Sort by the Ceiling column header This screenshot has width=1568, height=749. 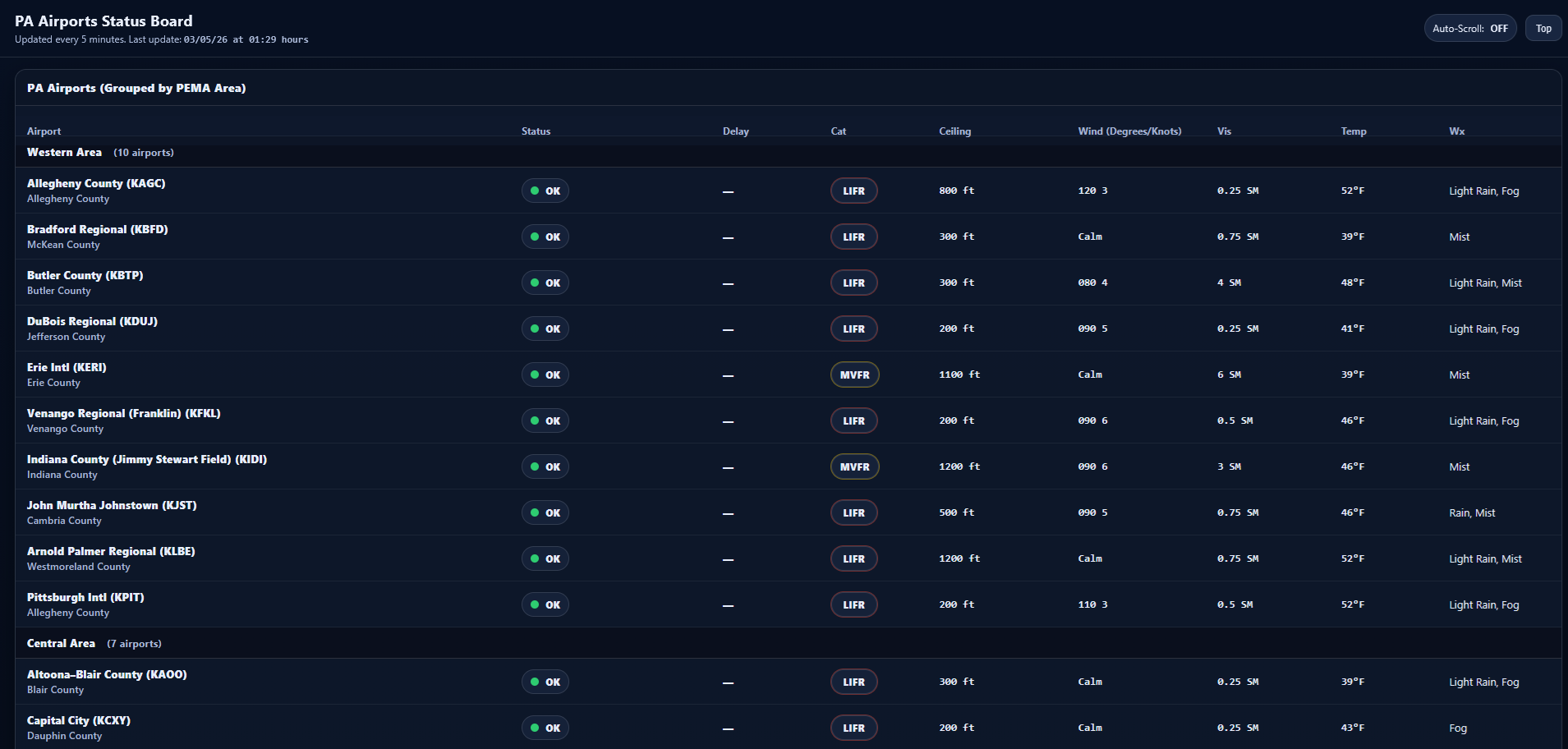click(x=954, y=131)
